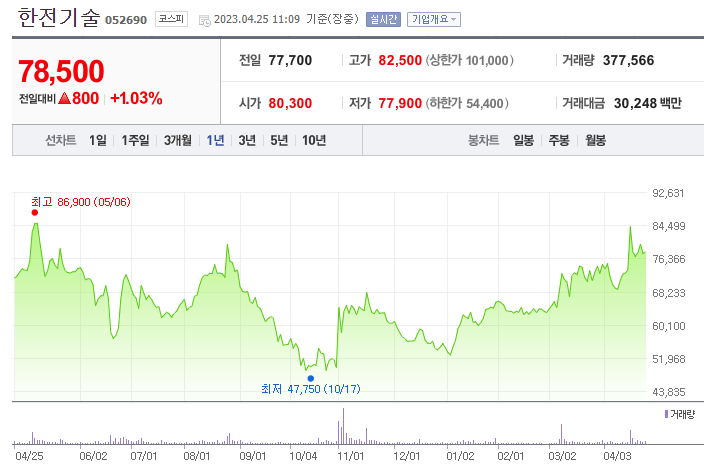Click the 거래량 377,566 value

point(628,60)
